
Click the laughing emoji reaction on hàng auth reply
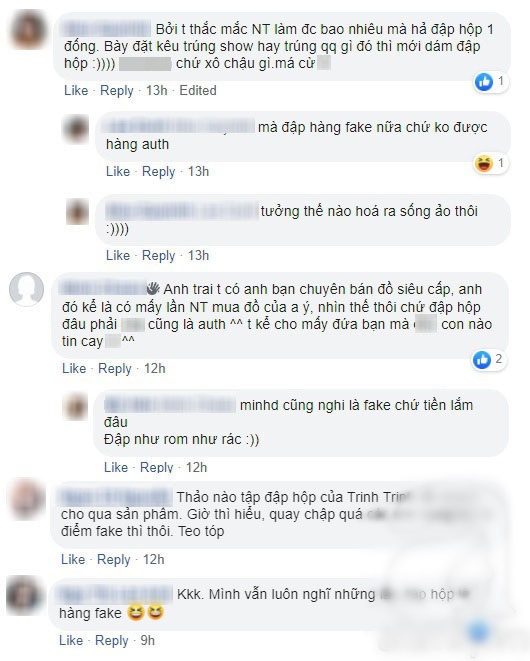[x=484, y=163]
